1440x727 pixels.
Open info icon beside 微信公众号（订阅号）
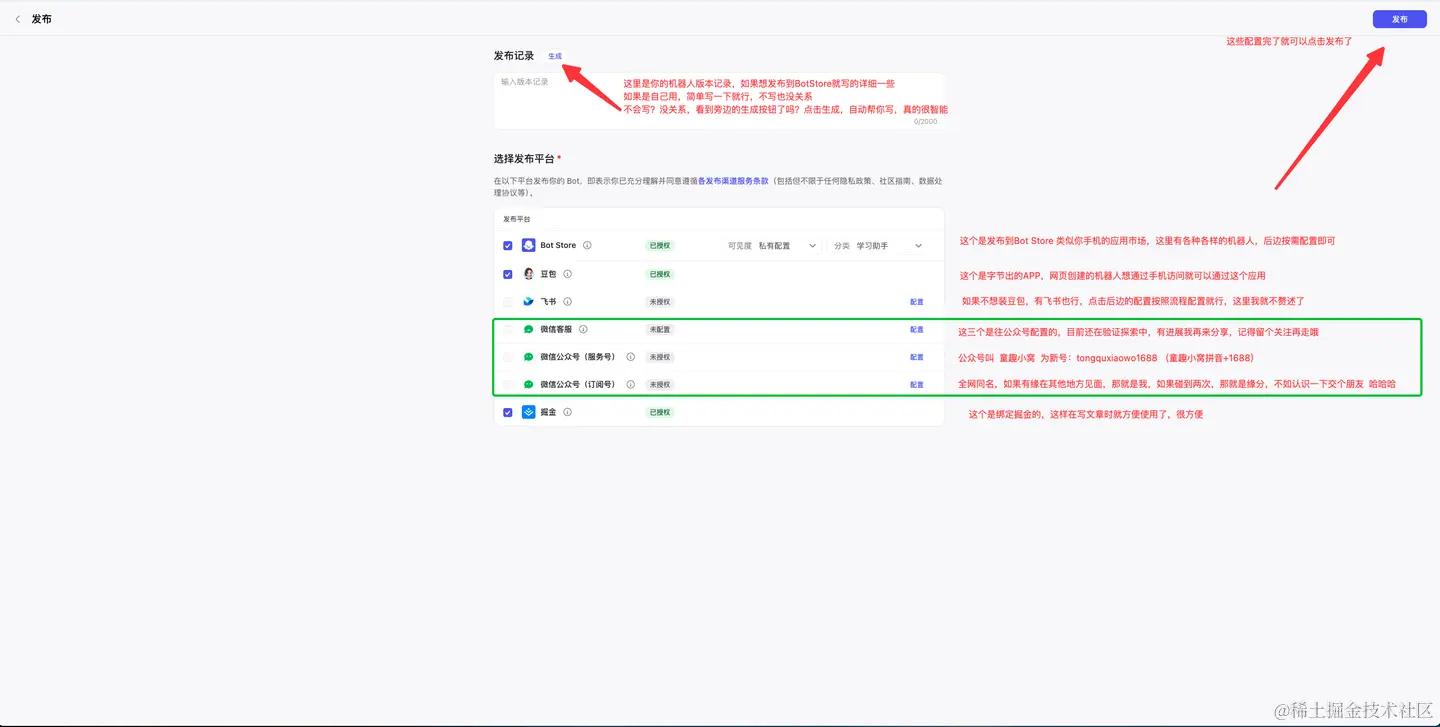click(x=631, y=384)
